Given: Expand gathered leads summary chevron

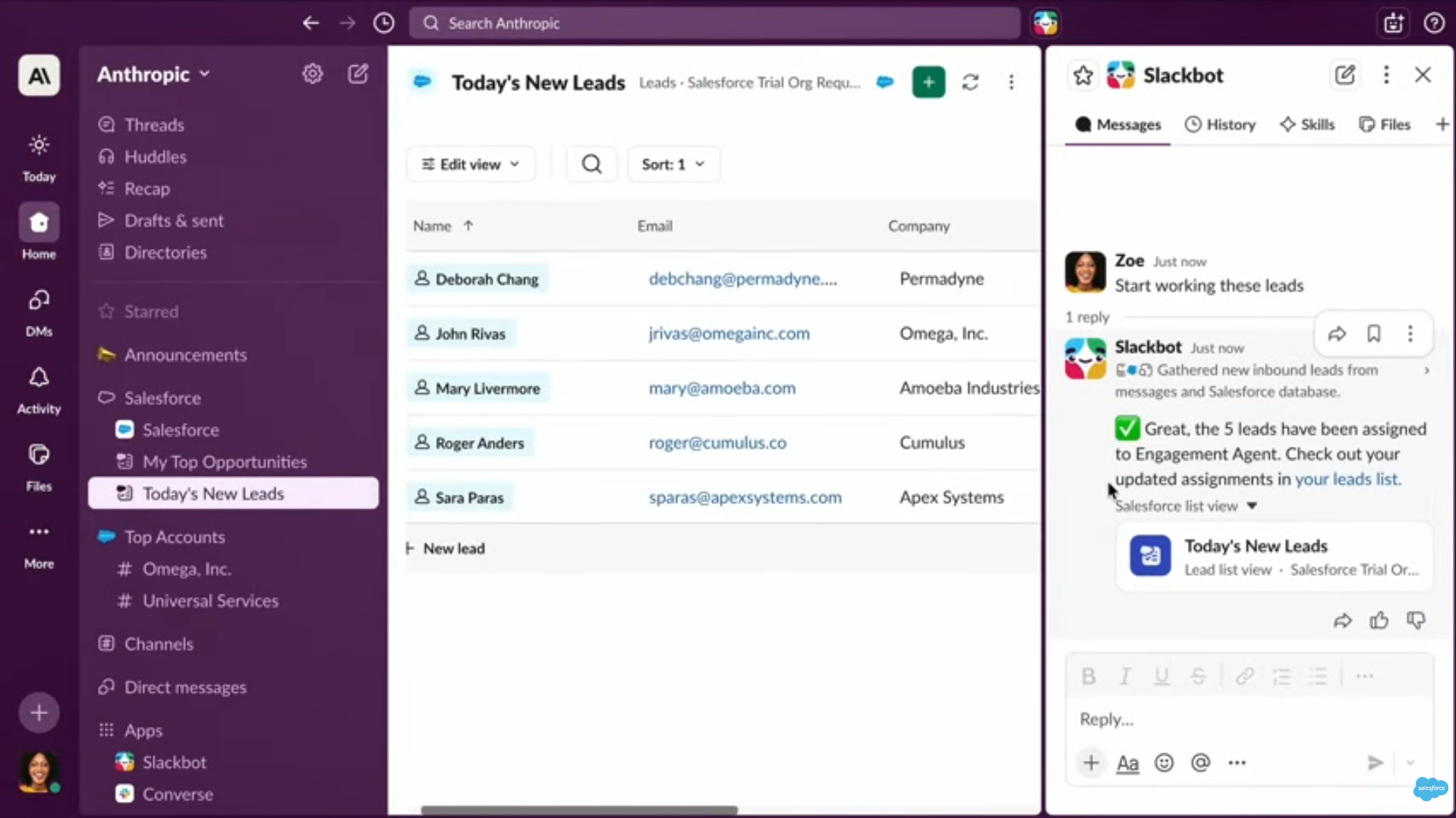Looking at the screenshot, I should click(x=1426, y=370).
